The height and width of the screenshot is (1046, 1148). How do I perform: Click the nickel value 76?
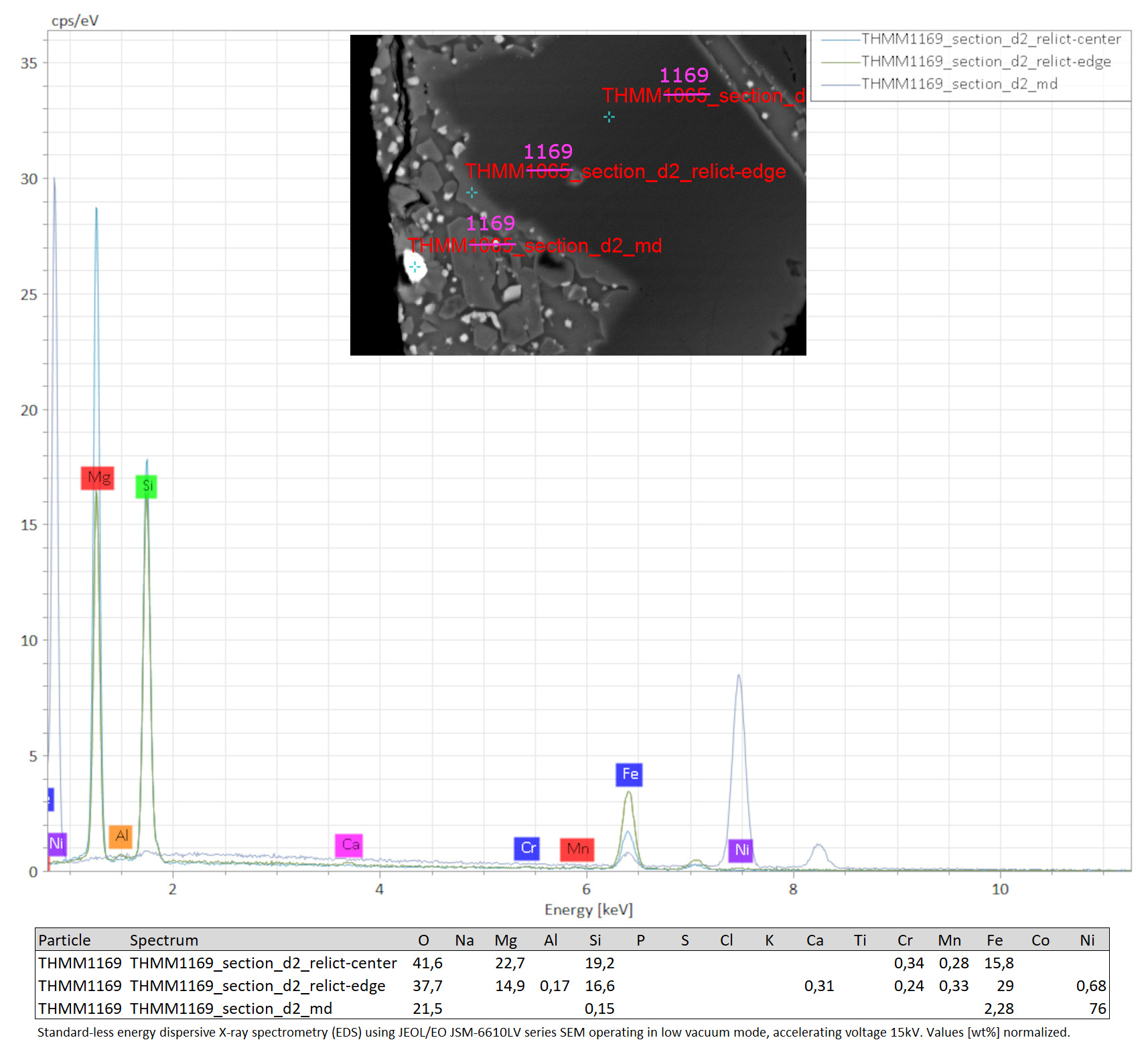pos(1098,1008)
